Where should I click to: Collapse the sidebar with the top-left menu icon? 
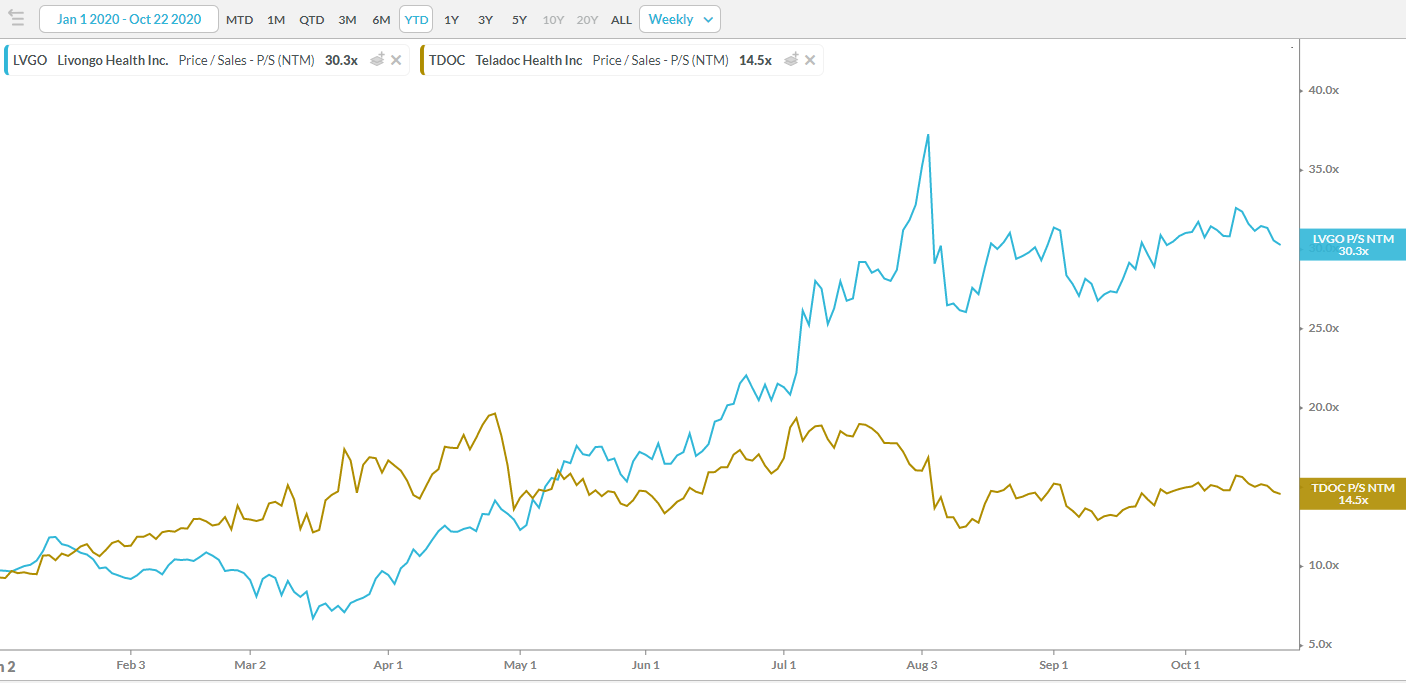16,19
